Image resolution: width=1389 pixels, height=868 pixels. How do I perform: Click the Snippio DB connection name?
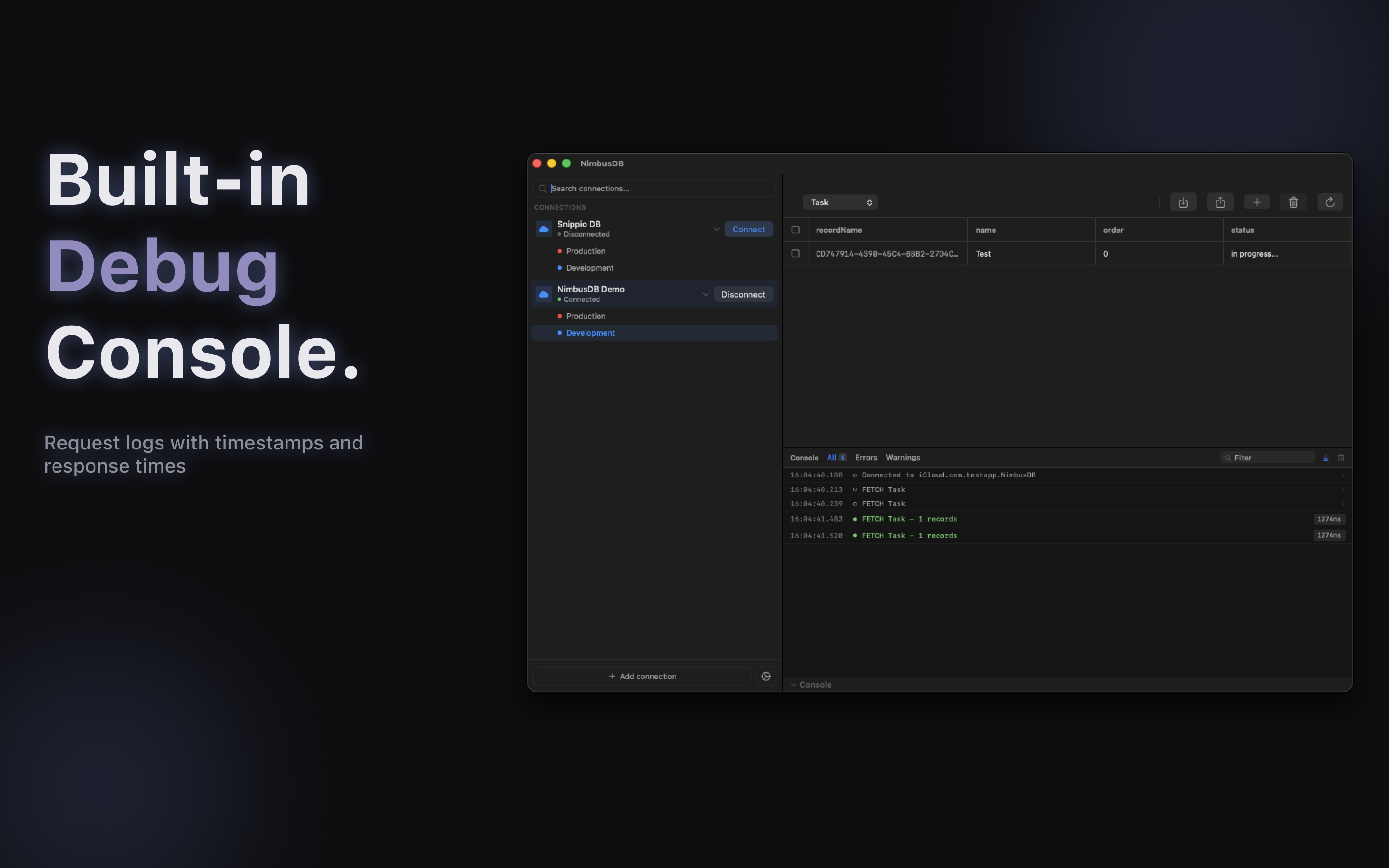579,224
